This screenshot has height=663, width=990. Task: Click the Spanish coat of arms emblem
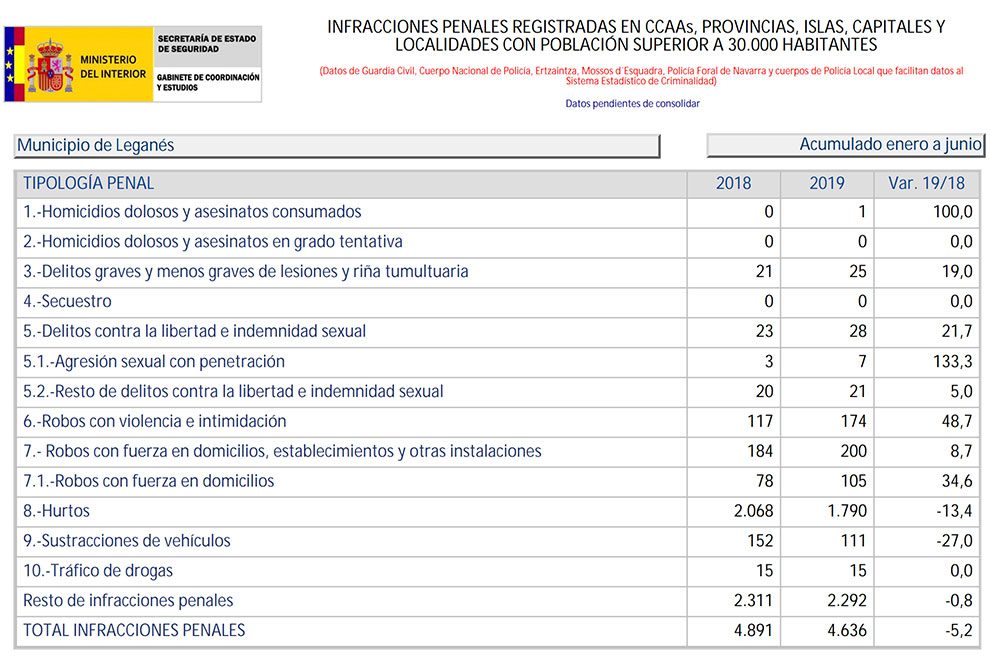[x=49, y=66]
